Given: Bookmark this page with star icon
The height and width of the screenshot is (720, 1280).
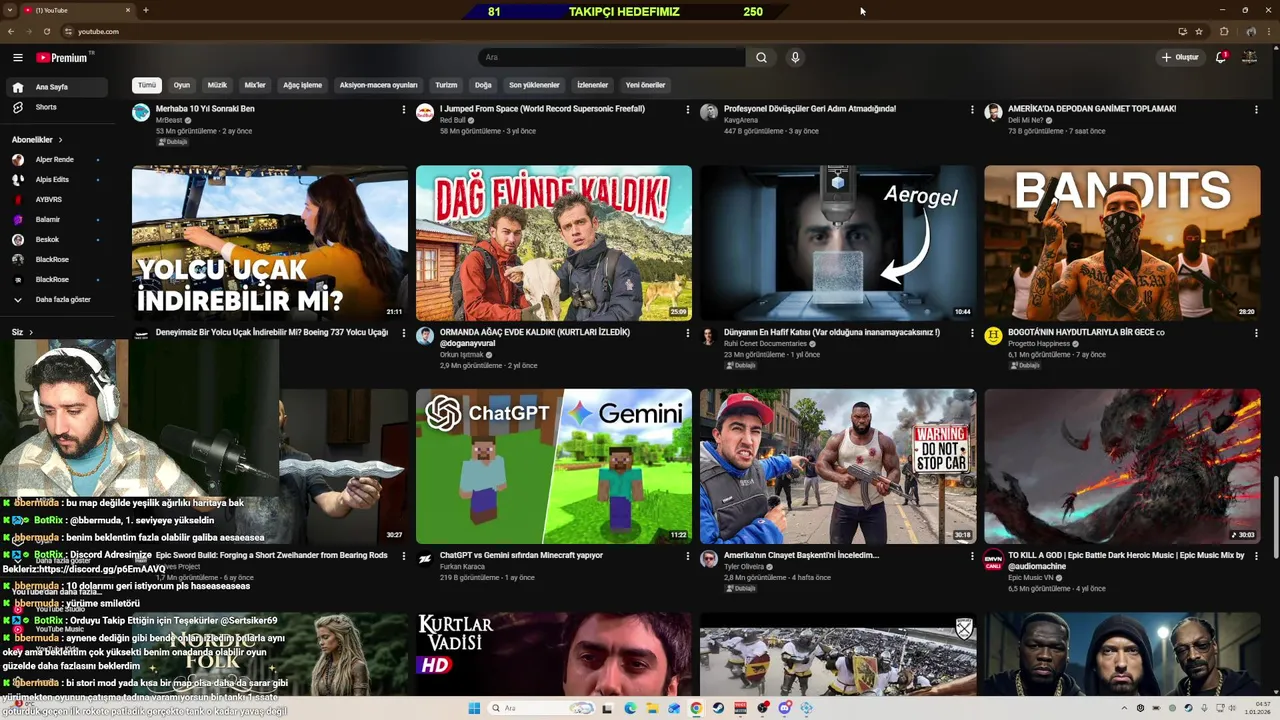Looking at the screenshot, I should pos(1199,31).
